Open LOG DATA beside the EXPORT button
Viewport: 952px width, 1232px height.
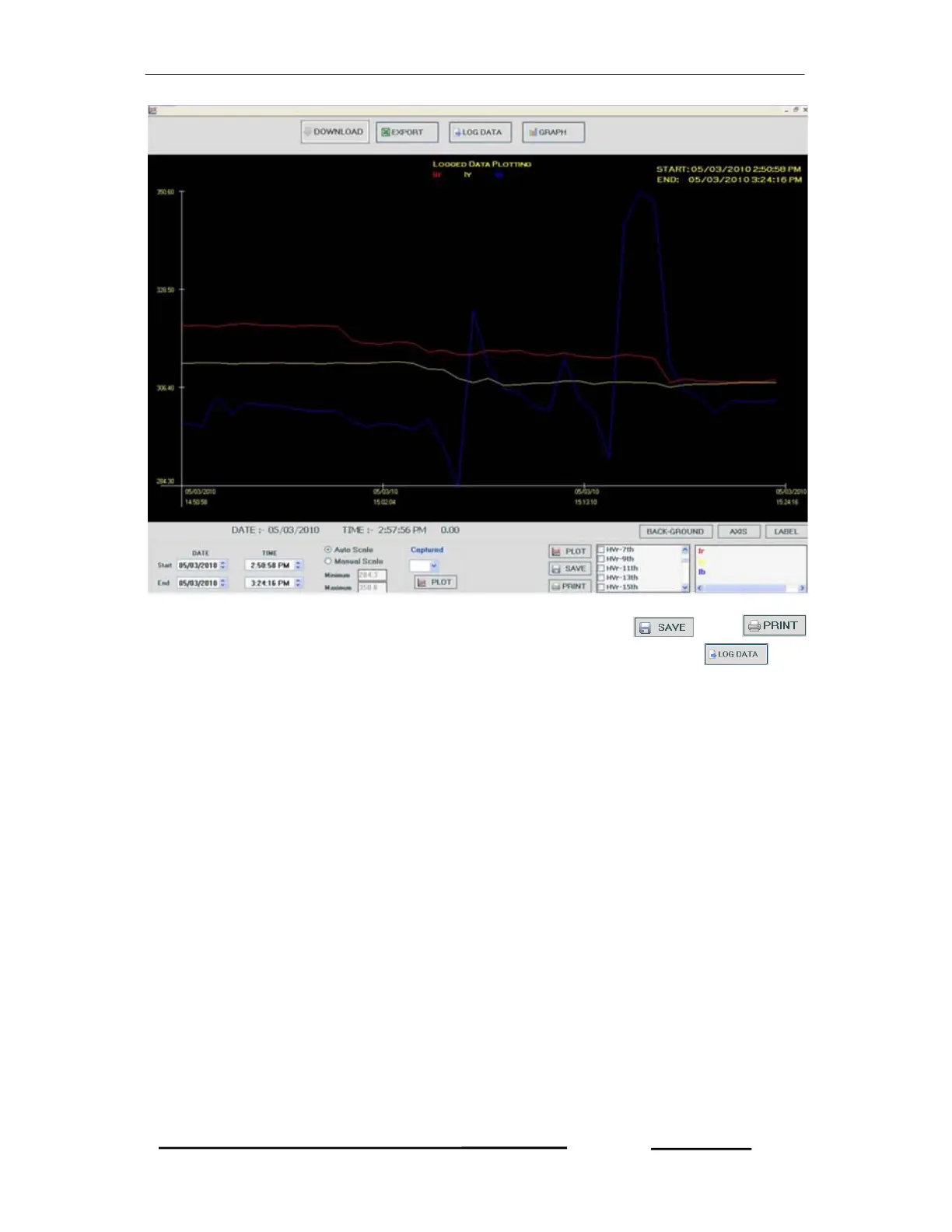[x=480, y=132]
